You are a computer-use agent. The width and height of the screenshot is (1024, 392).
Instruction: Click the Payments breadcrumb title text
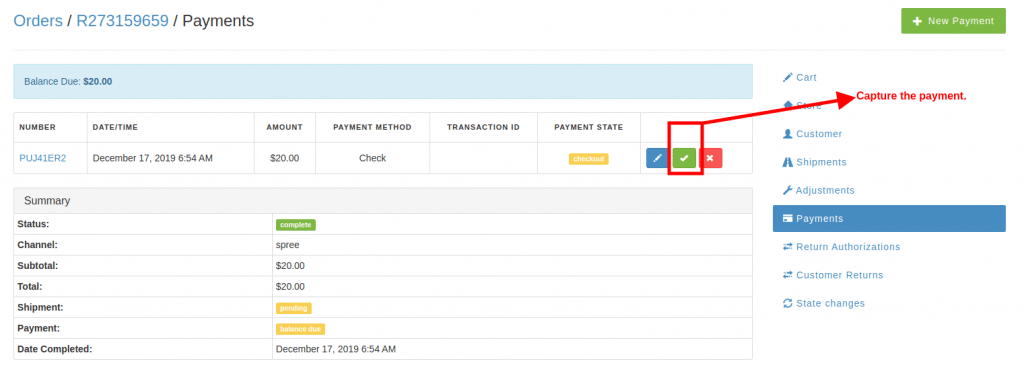218,21
